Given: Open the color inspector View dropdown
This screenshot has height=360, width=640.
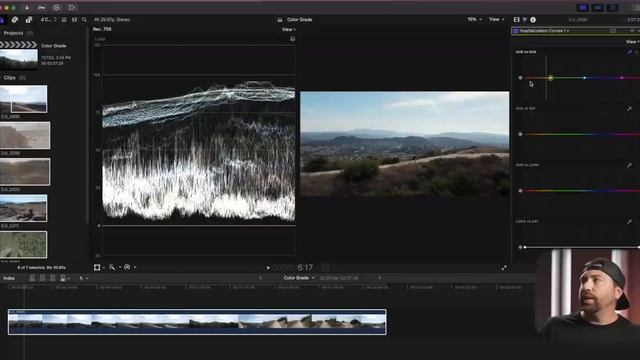Looking at the screenshot, I should point(632,42).
